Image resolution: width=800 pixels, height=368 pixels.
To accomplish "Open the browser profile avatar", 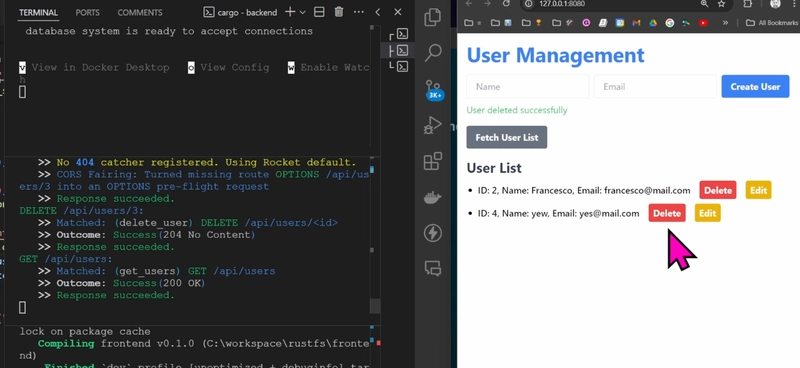I will tap(775, 4).
